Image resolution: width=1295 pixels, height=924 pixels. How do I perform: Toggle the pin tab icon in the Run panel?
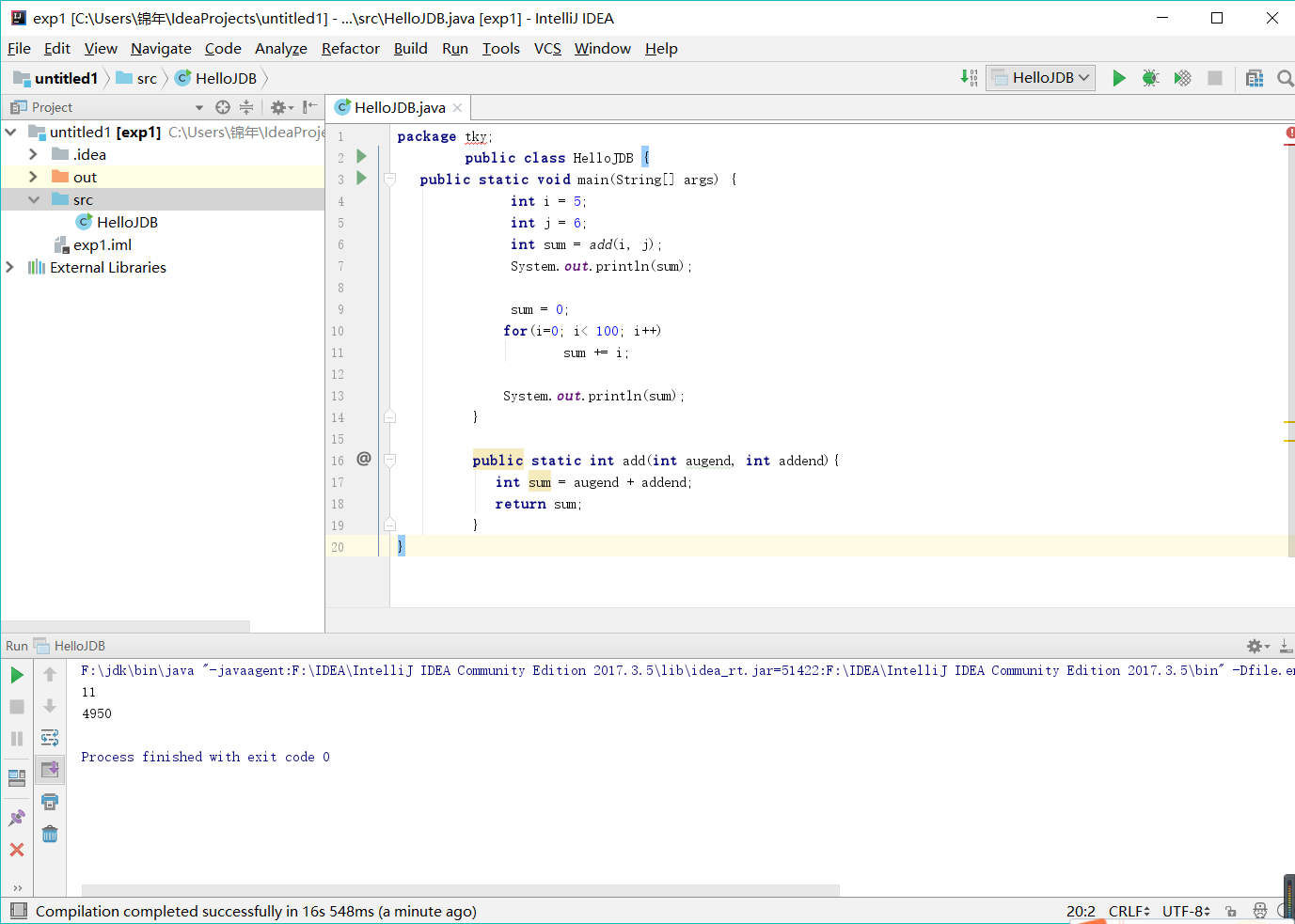tap(17, 818)
